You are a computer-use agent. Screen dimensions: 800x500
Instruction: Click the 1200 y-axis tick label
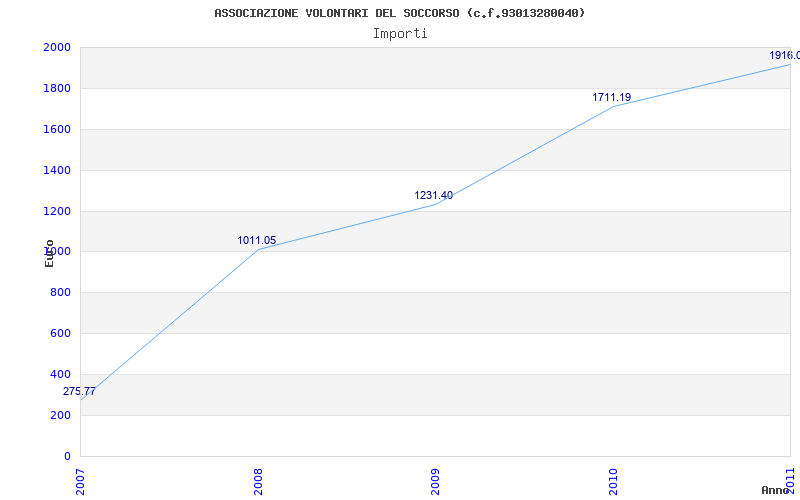(x=57, y=211)
